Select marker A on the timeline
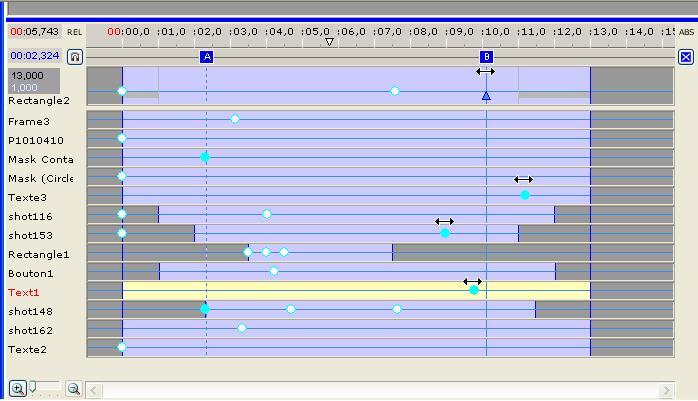The image size is (698, 401). [207, 57]
